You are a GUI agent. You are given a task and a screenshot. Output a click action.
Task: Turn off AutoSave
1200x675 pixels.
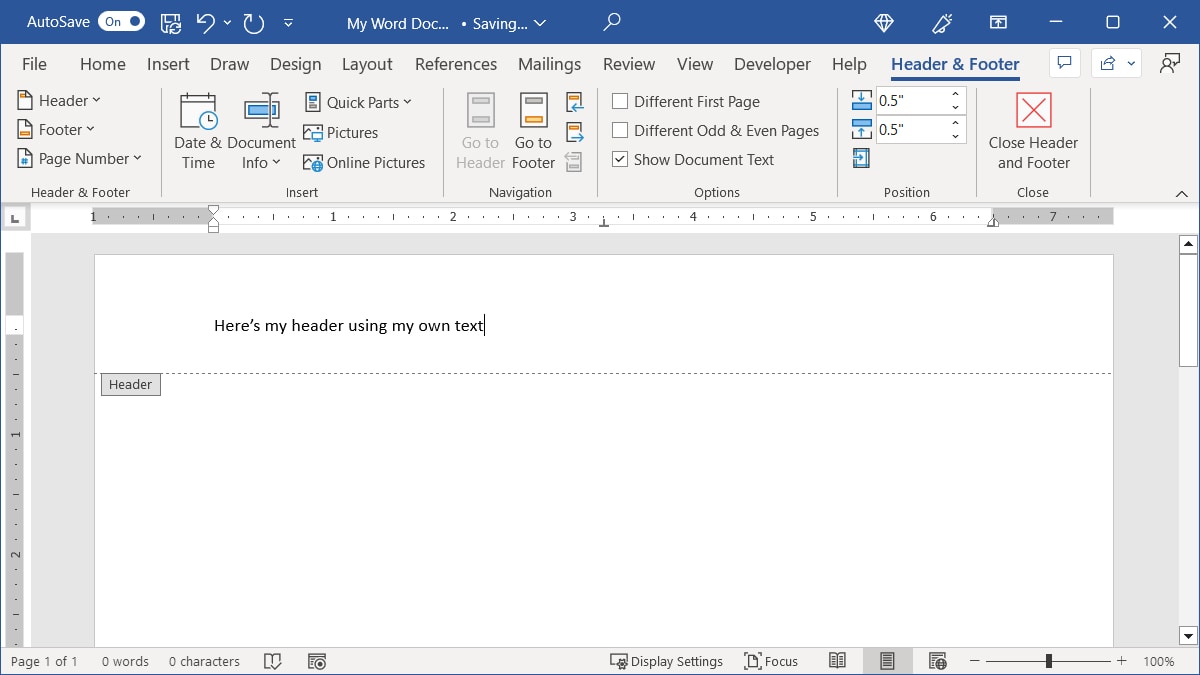click(120, 20)
